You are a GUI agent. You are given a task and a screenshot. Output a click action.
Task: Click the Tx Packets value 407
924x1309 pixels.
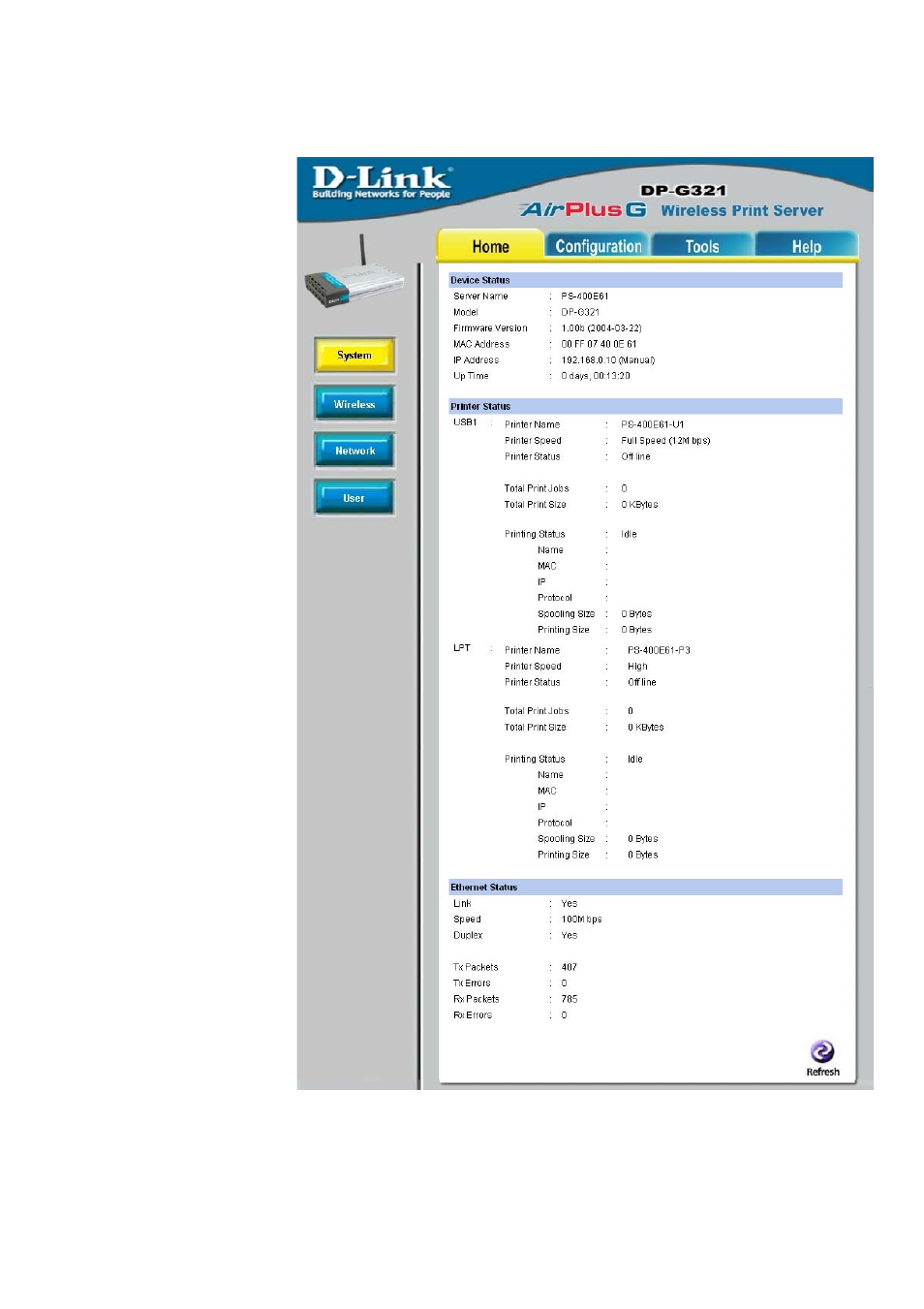click(x=570, y=967)
